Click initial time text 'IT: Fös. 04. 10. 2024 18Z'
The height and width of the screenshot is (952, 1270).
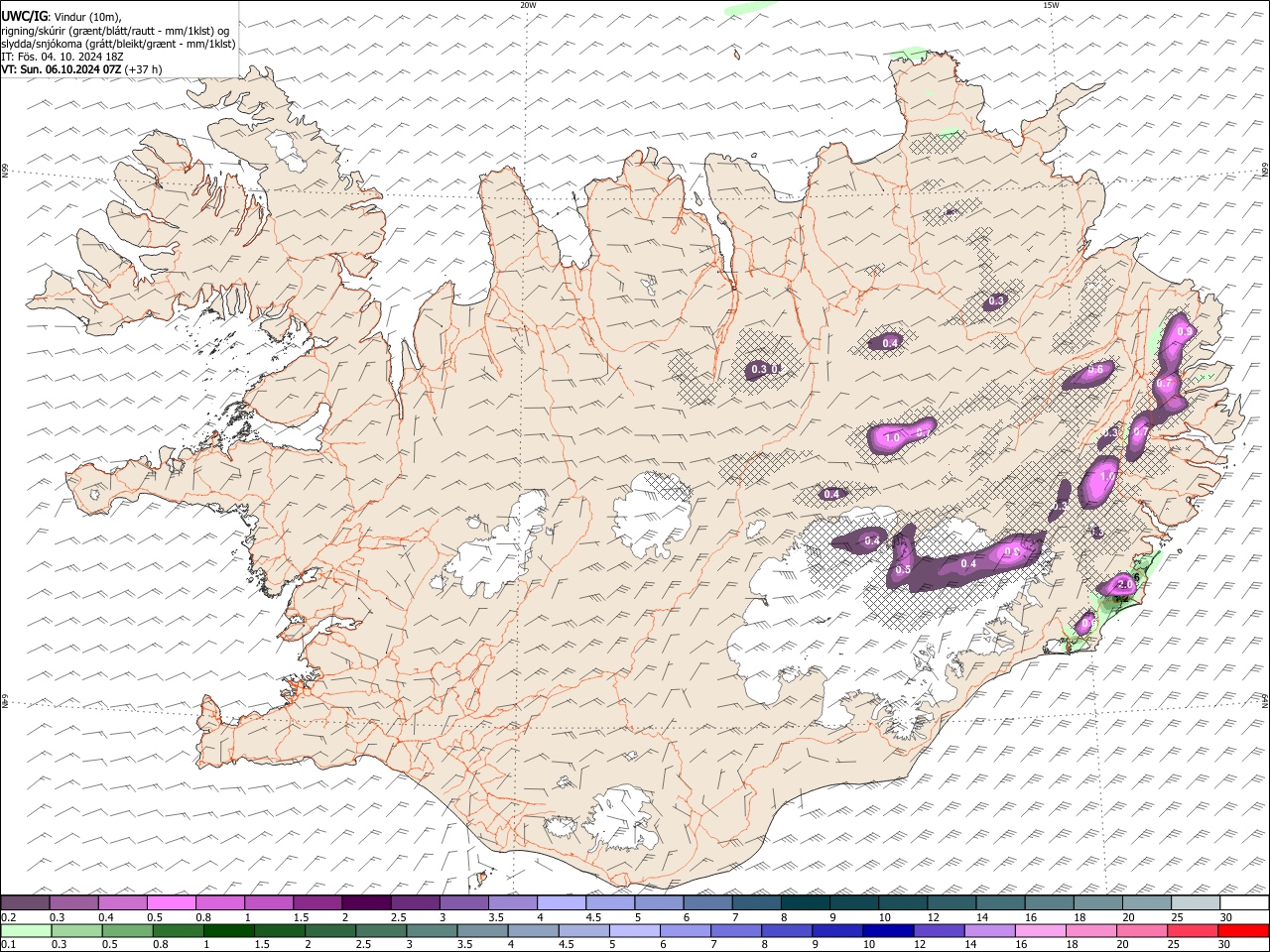pos(63,57)
